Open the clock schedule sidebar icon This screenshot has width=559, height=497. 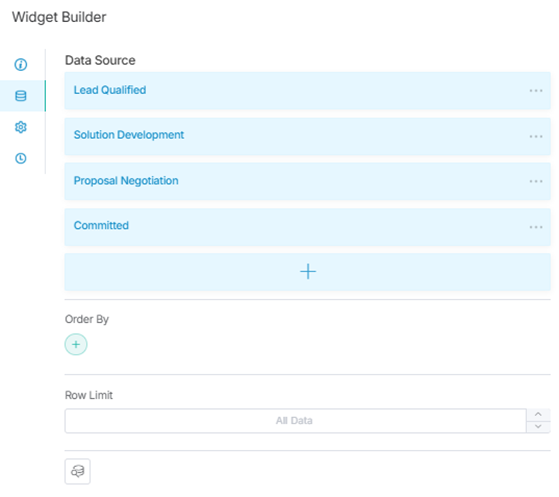click(x=21, y=158)
